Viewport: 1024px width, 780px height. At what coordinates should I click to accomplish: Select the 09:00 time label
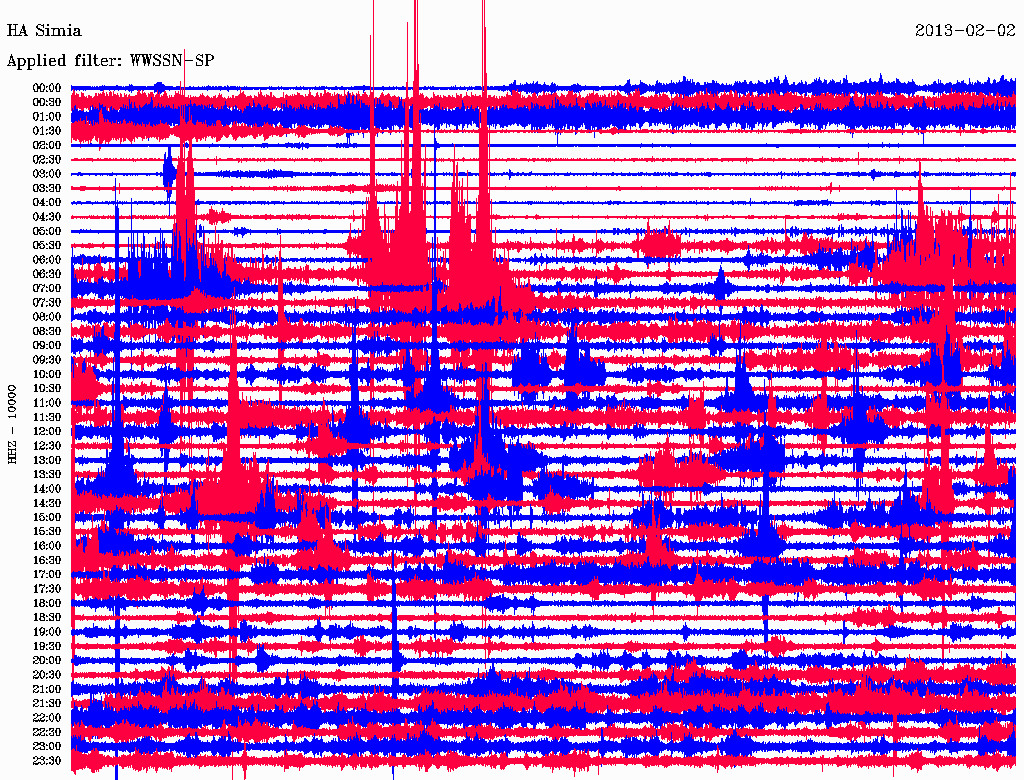(46, 346)
